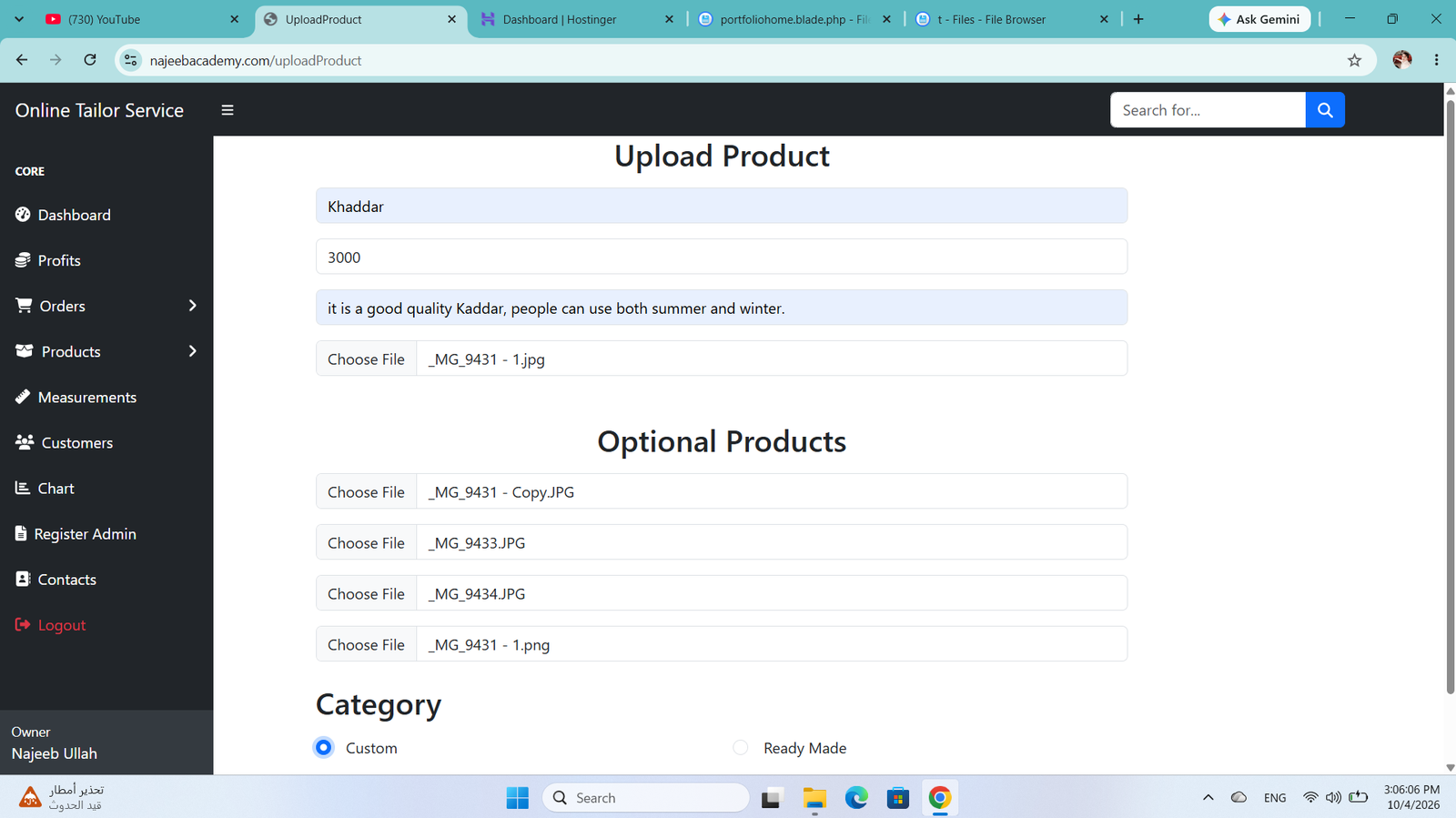Click the Customers people icon
This screenshot has width=1456, height=818.
(25, 442)
